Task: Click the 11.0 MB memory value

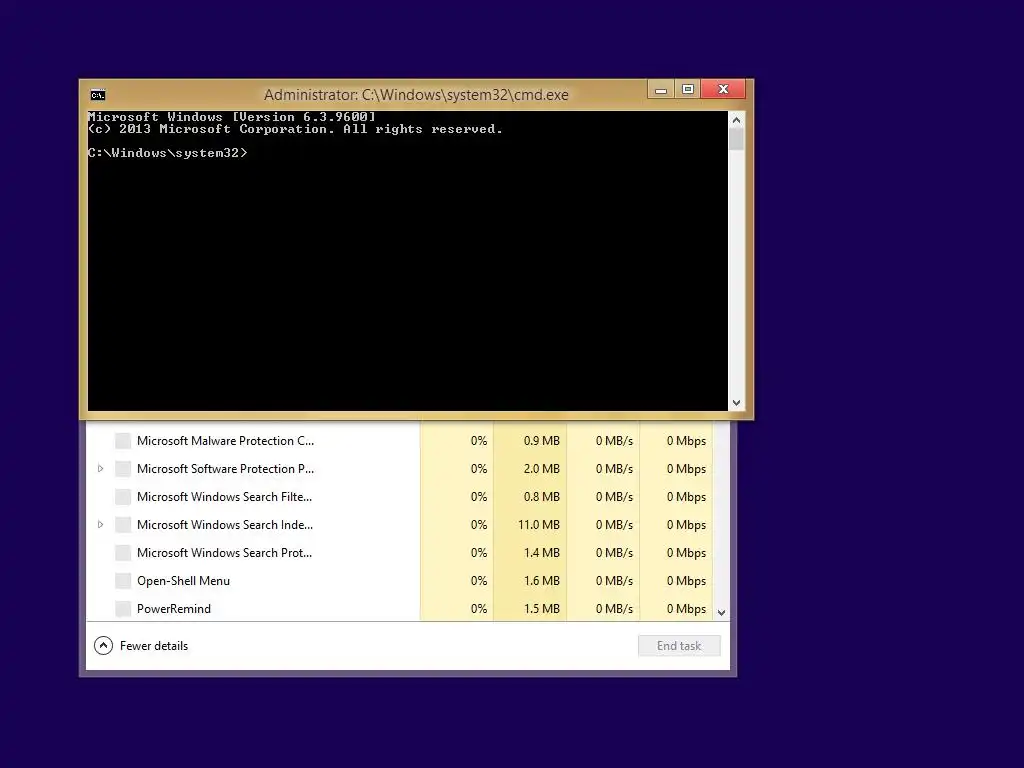Action: [x=539, y=524]
